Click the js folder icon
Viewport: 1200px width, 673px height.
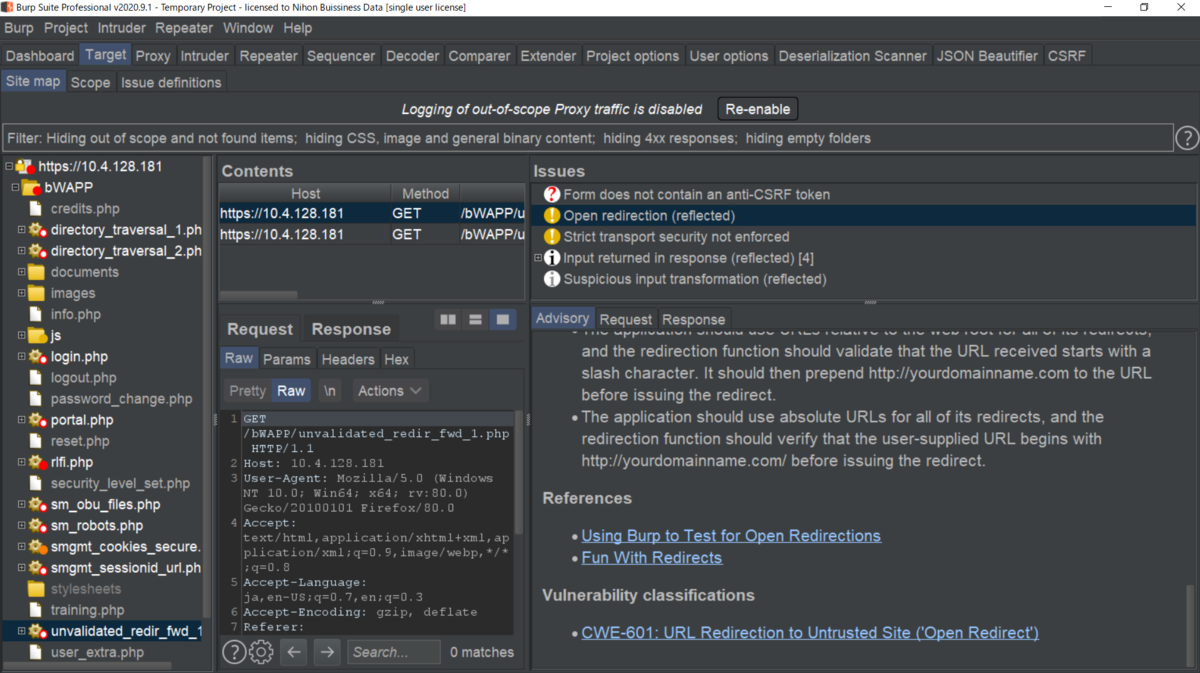[37, 335]
